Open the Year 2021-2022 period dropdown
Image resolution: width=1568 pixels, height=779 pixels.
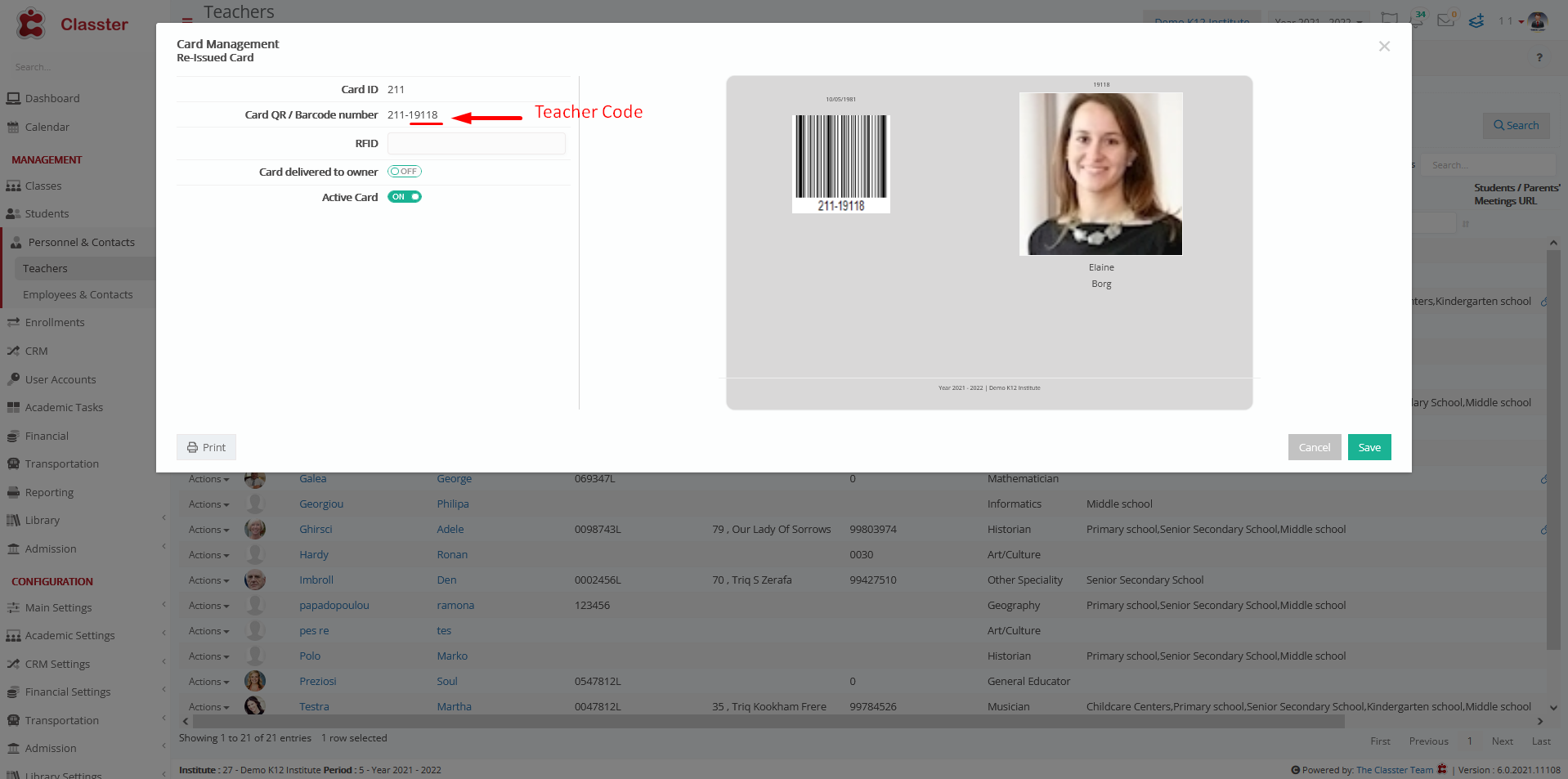[1318, 21]
